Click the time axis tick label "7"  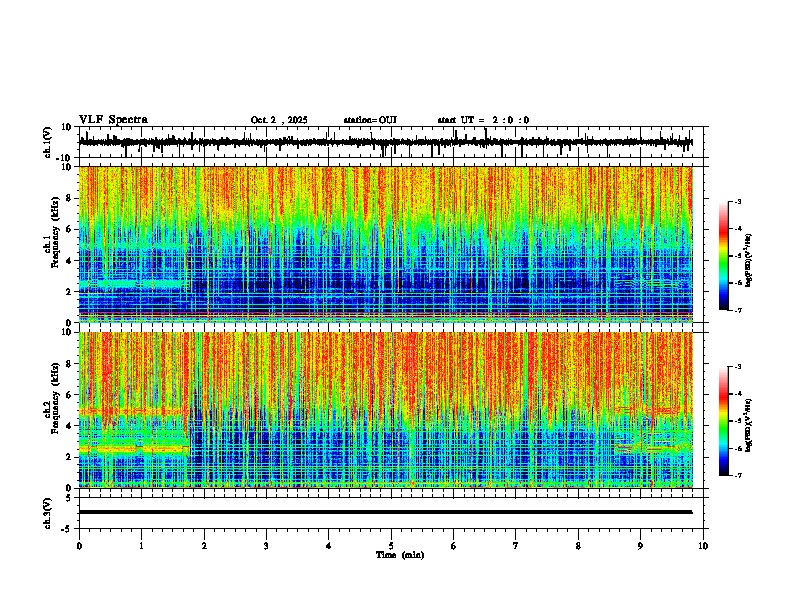[x=516, y=546]
